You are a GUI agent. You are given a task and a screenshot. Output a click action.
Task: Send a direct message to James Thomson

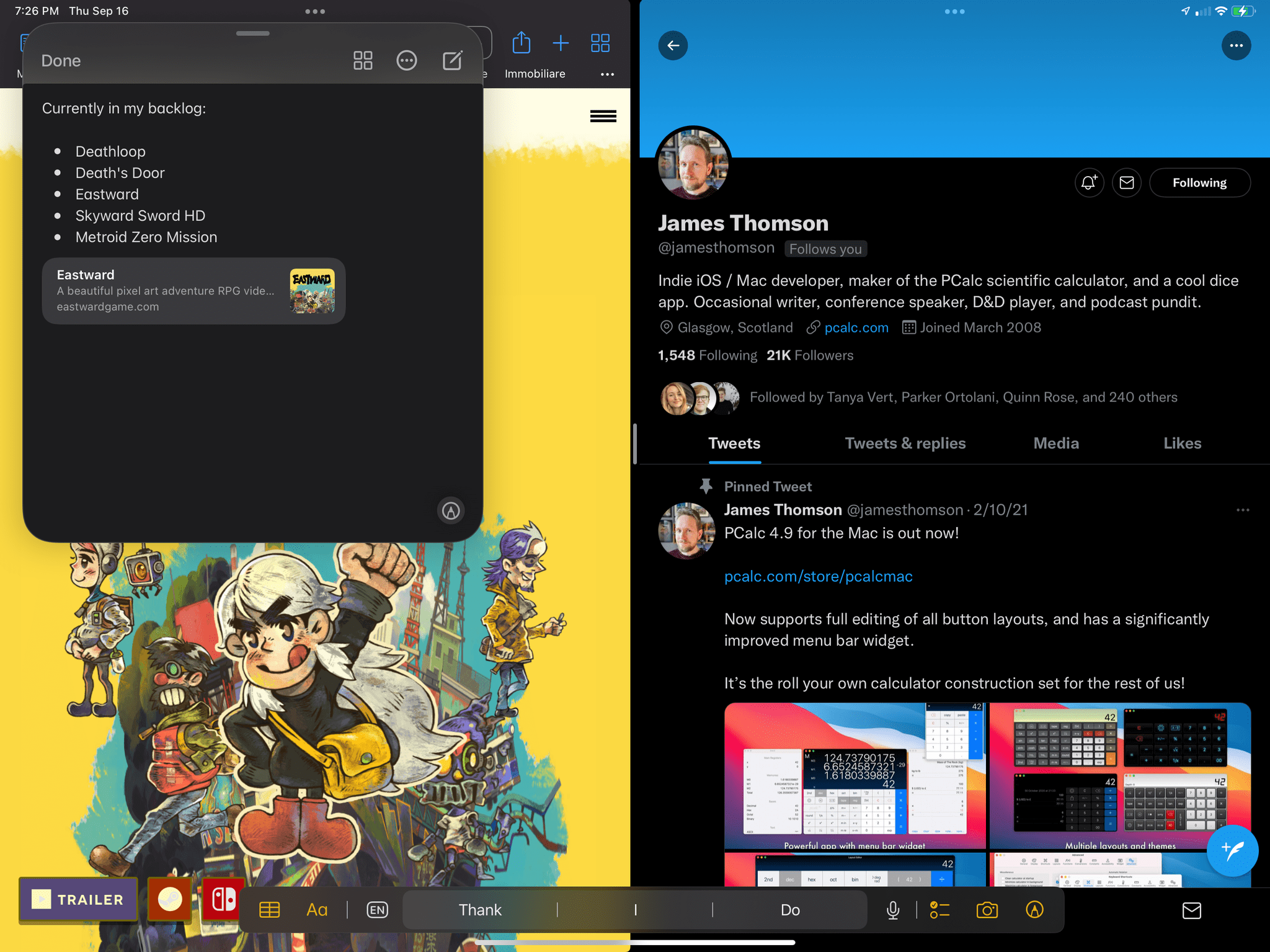(x=1127, y=182)
